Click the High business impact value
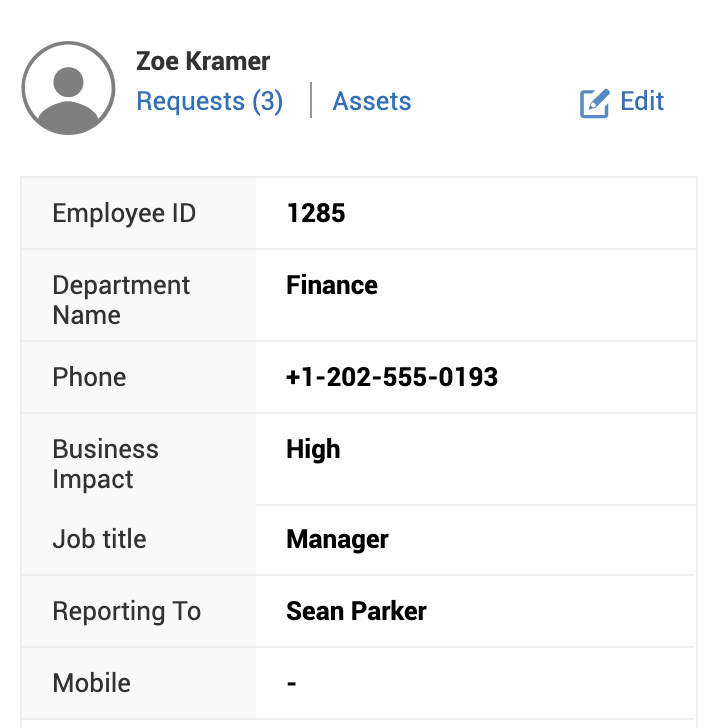 click(x=313, y=449)
